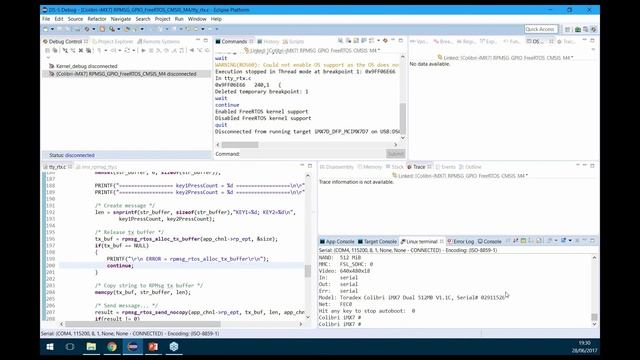This screenshot has height=360, width=640.
Task: Switch to the History tab
Action: pyautogui.click(x=268, y=42)
